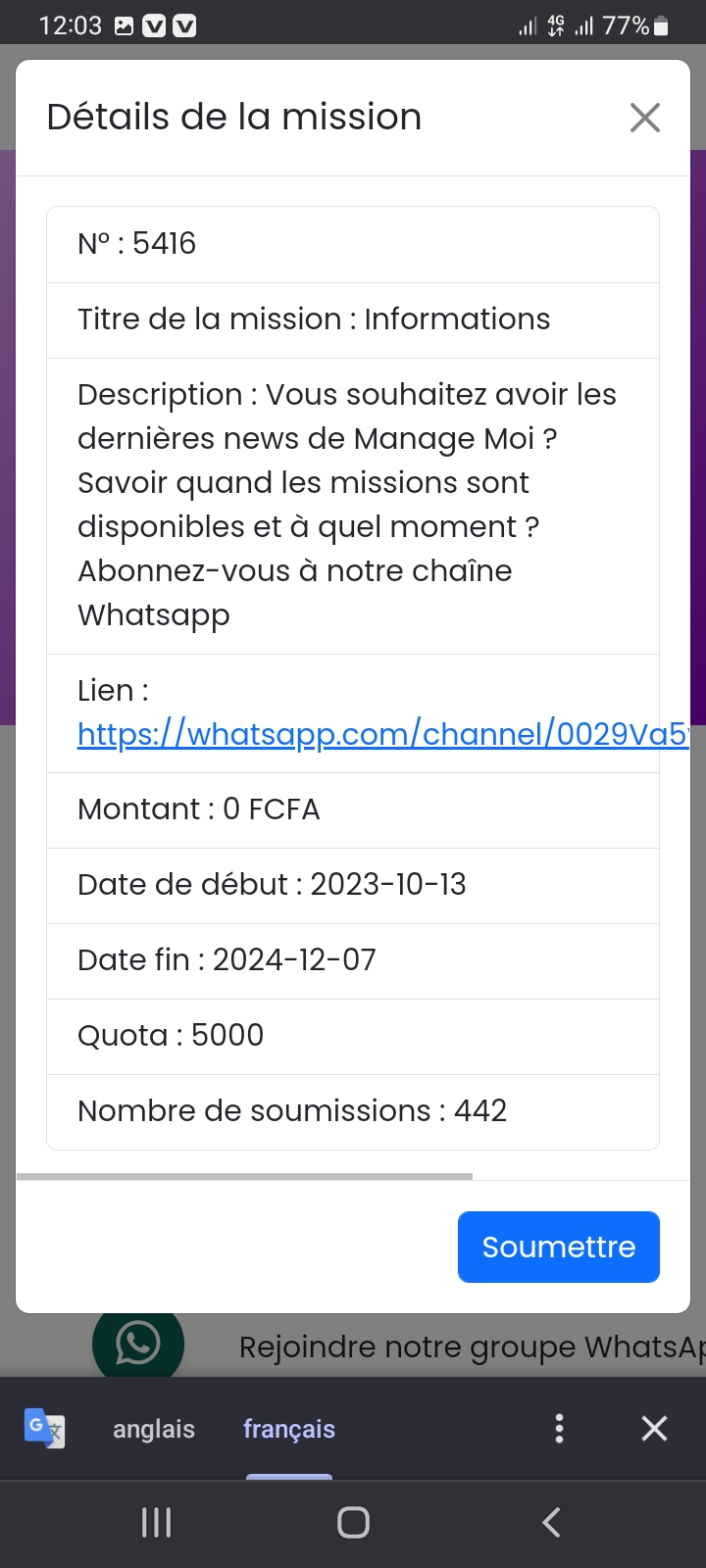Open Android recent apps
The image size is (706, 1568).
point(157,1522)
